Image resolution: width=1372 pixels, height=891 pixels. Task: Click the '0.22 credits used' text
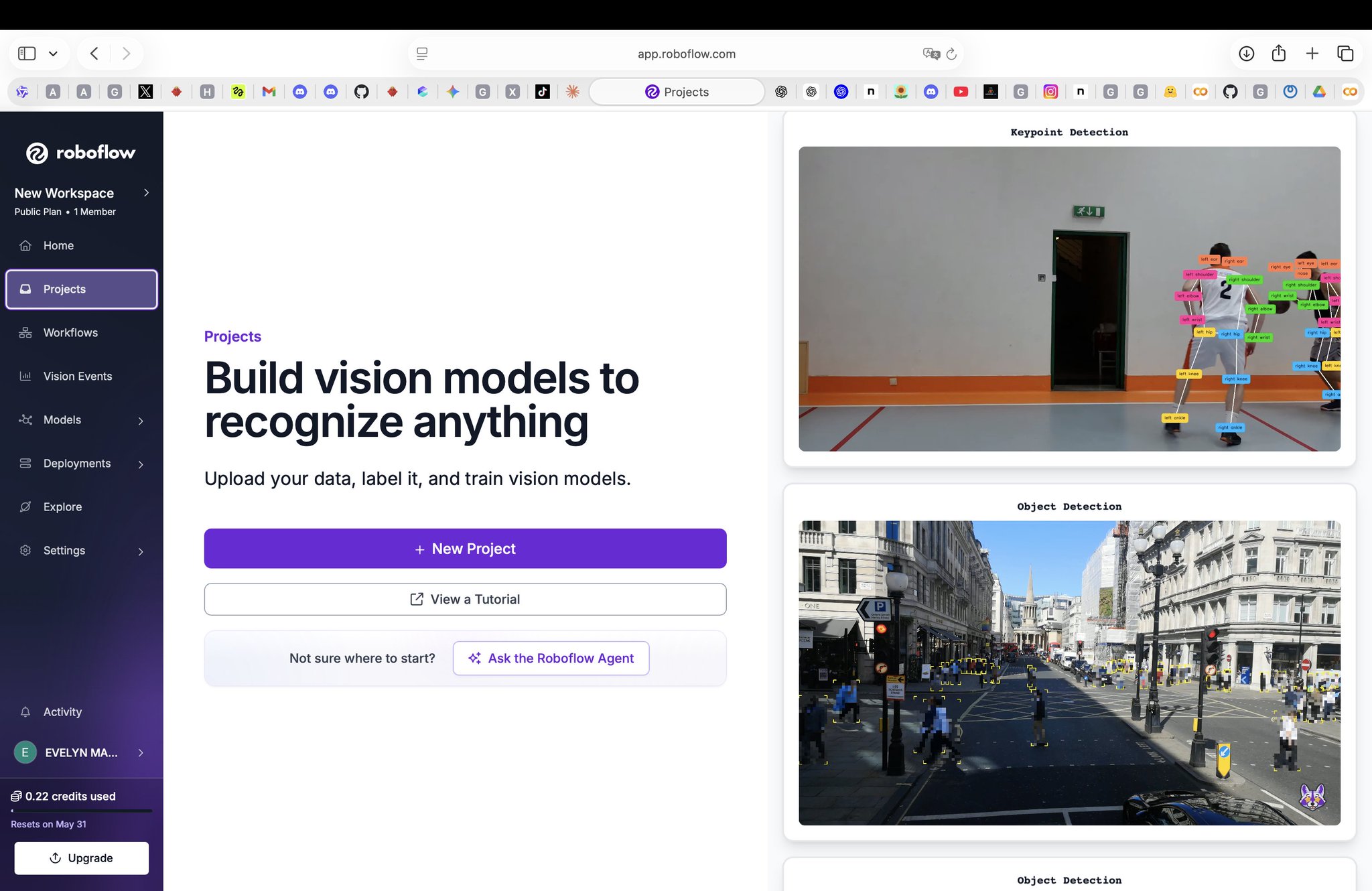click(x=70, y=796)
